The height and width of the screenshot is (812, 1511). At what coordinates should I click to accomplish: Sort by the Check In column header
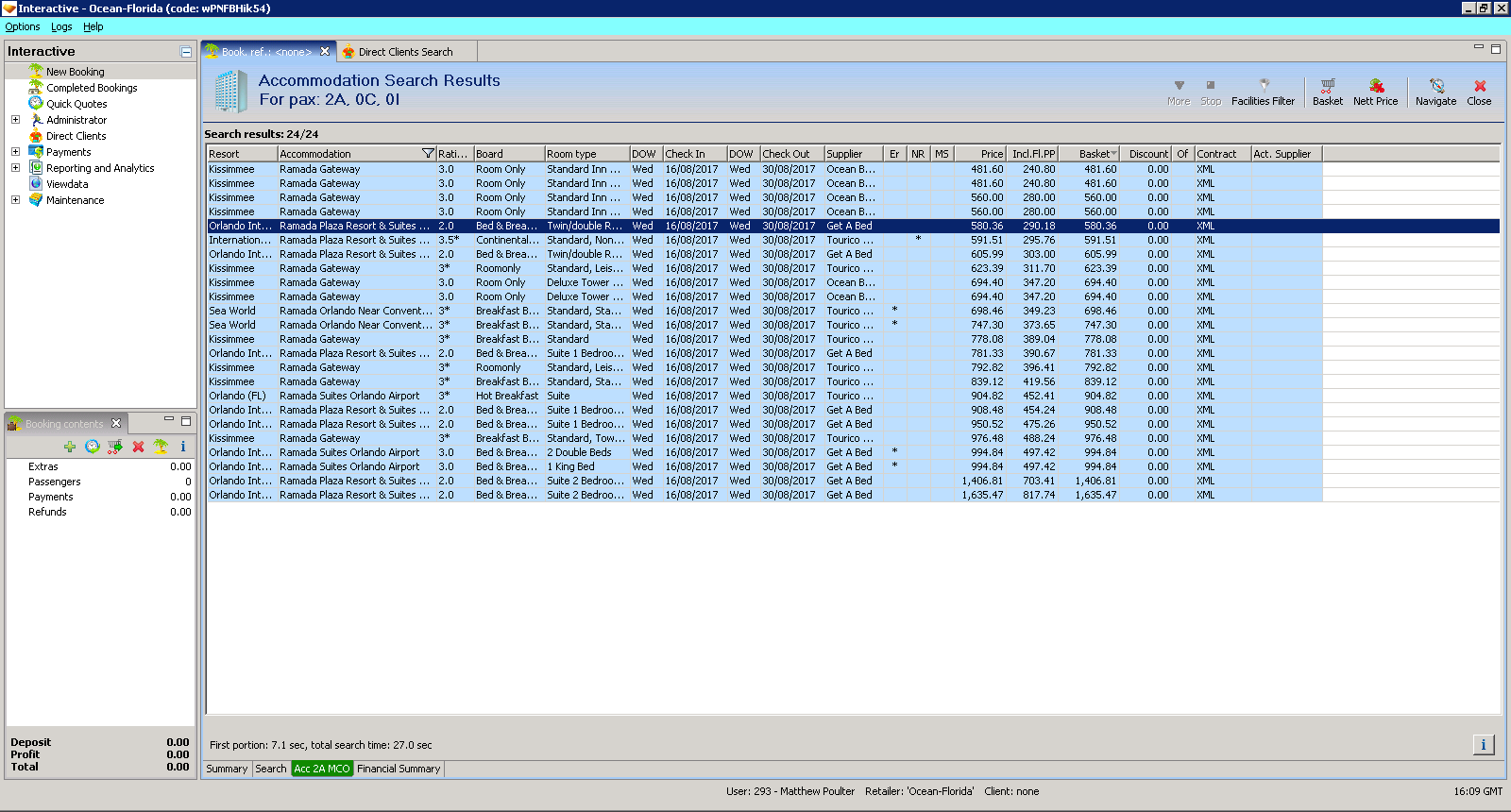point(695,153)
